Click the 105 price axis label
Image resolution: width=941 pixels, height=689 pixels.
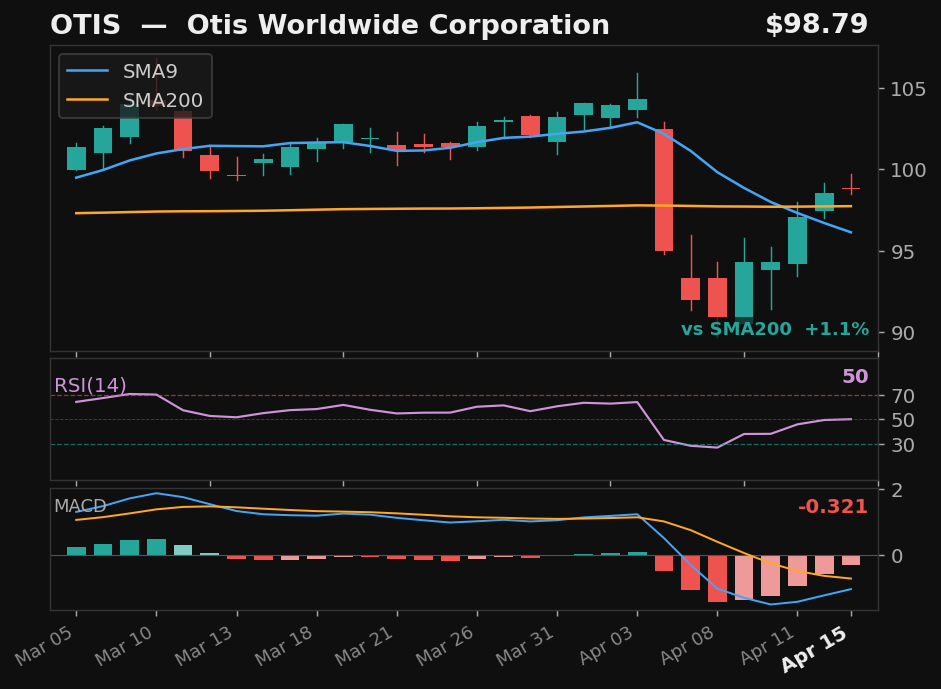click(x=908, y=89)
